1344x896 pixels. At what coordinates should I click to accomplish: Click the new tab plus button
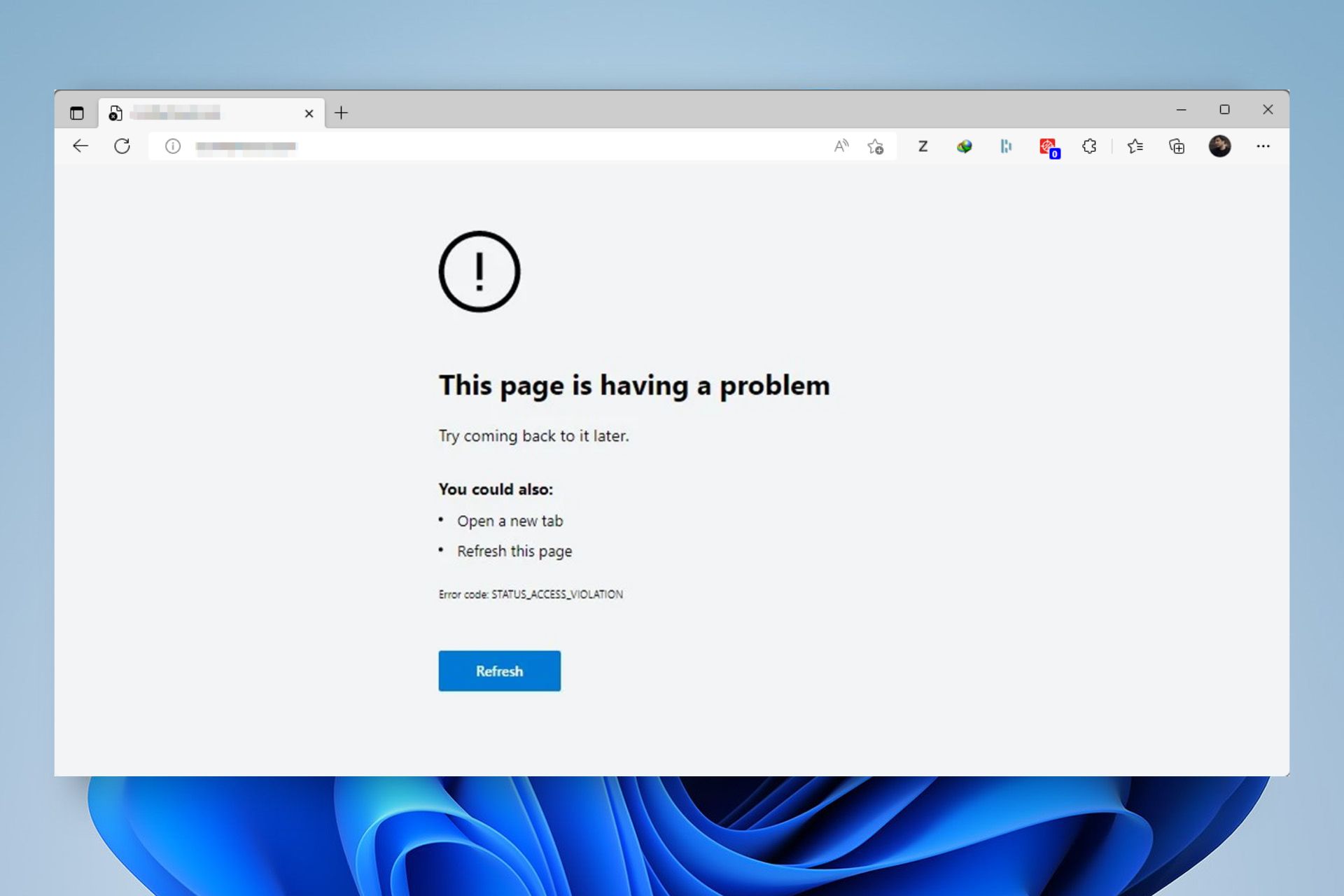342,113
